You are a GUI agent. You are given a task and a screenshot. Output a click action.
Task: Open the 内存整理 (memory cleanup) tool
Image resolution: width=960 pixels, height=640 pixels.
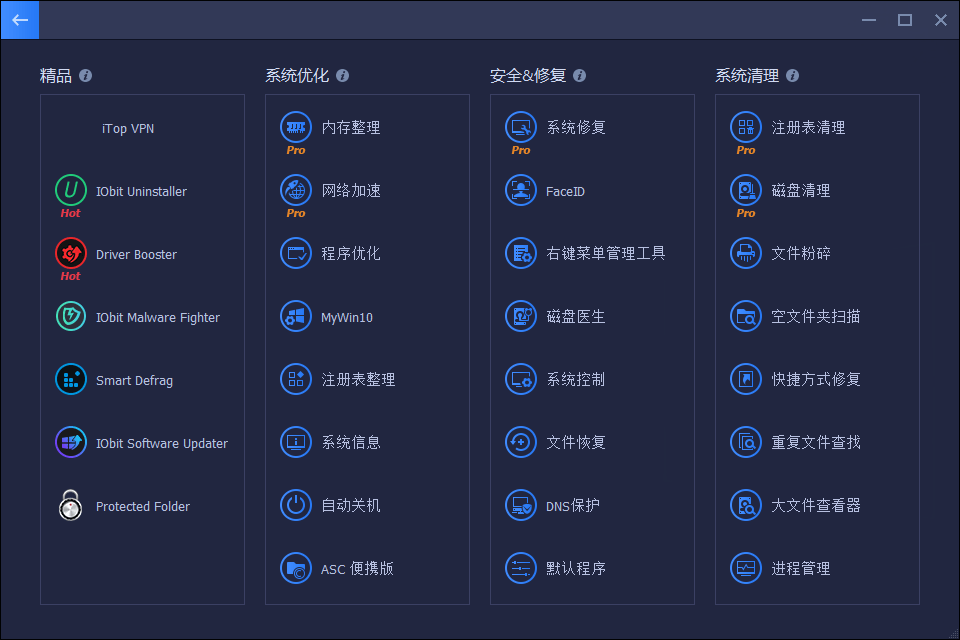(x=340, y=127)
